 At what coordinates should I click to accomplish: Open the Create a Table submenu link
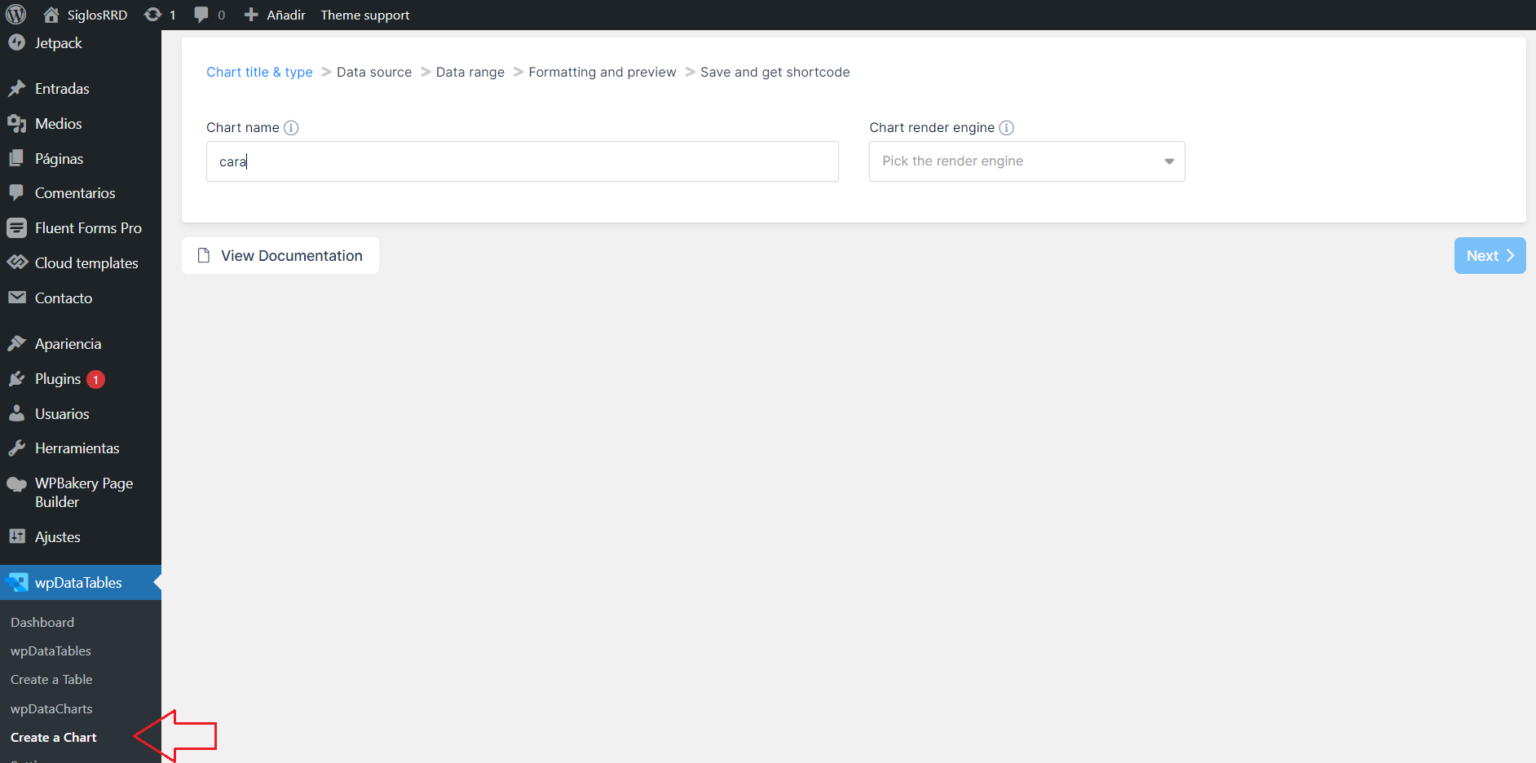pyautogui.click(x=51, y=680)
